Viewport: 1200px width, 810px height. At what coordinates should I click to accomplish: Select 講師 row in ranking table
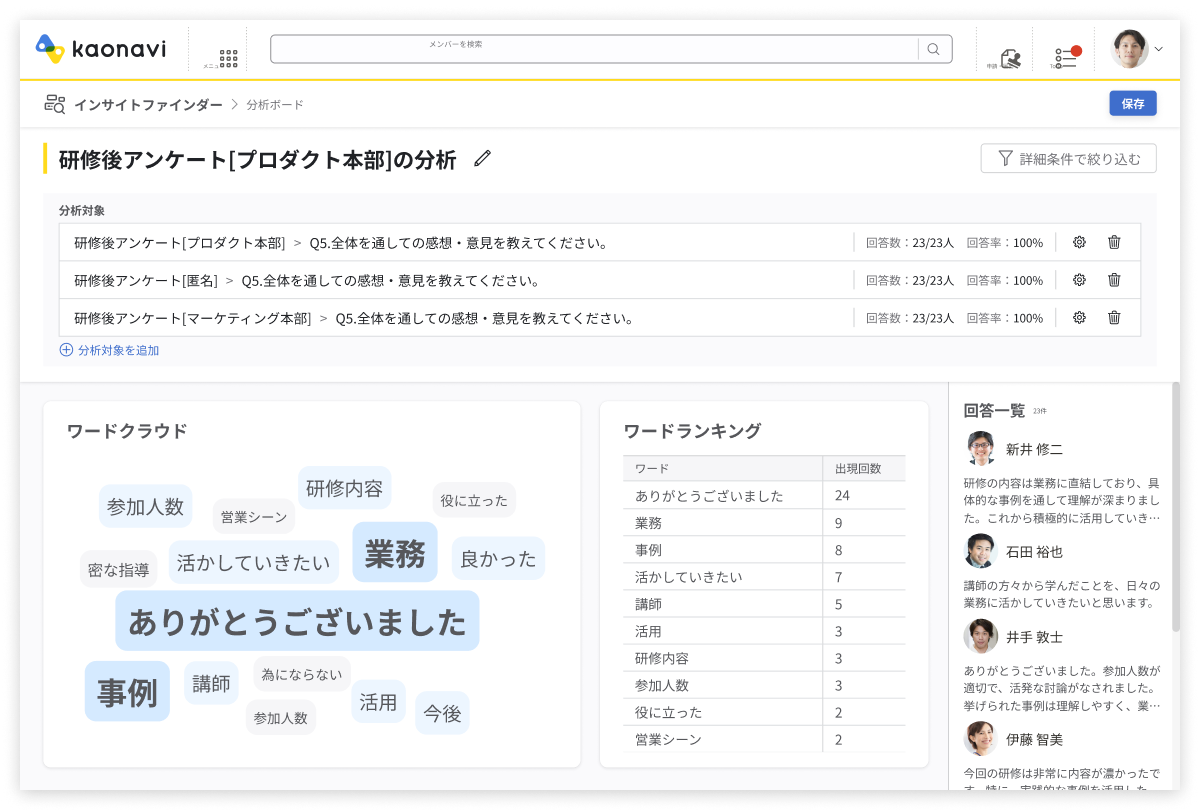[764, 603]
